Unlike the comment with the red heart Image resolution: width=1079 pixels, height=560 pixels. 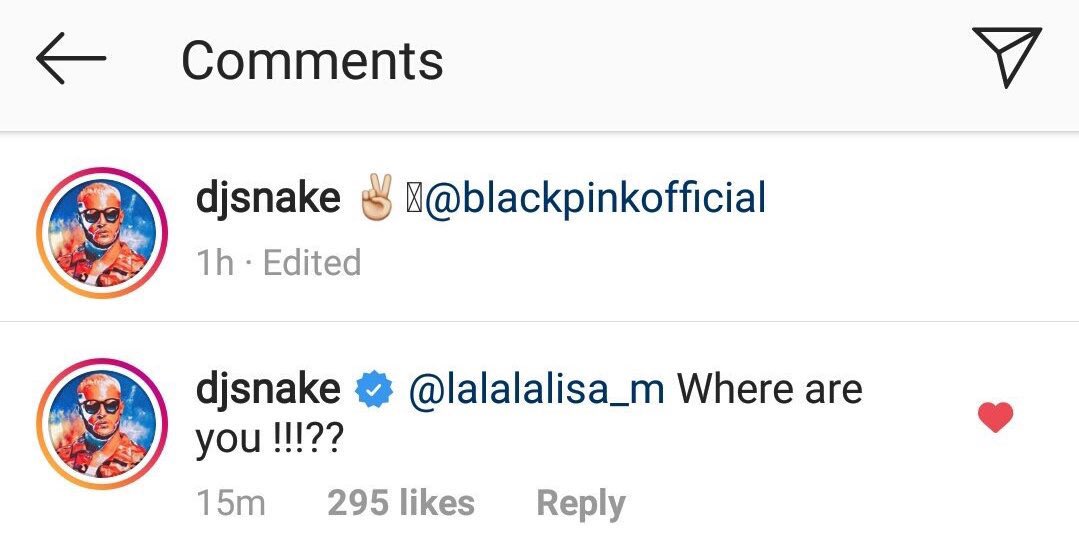995,417
